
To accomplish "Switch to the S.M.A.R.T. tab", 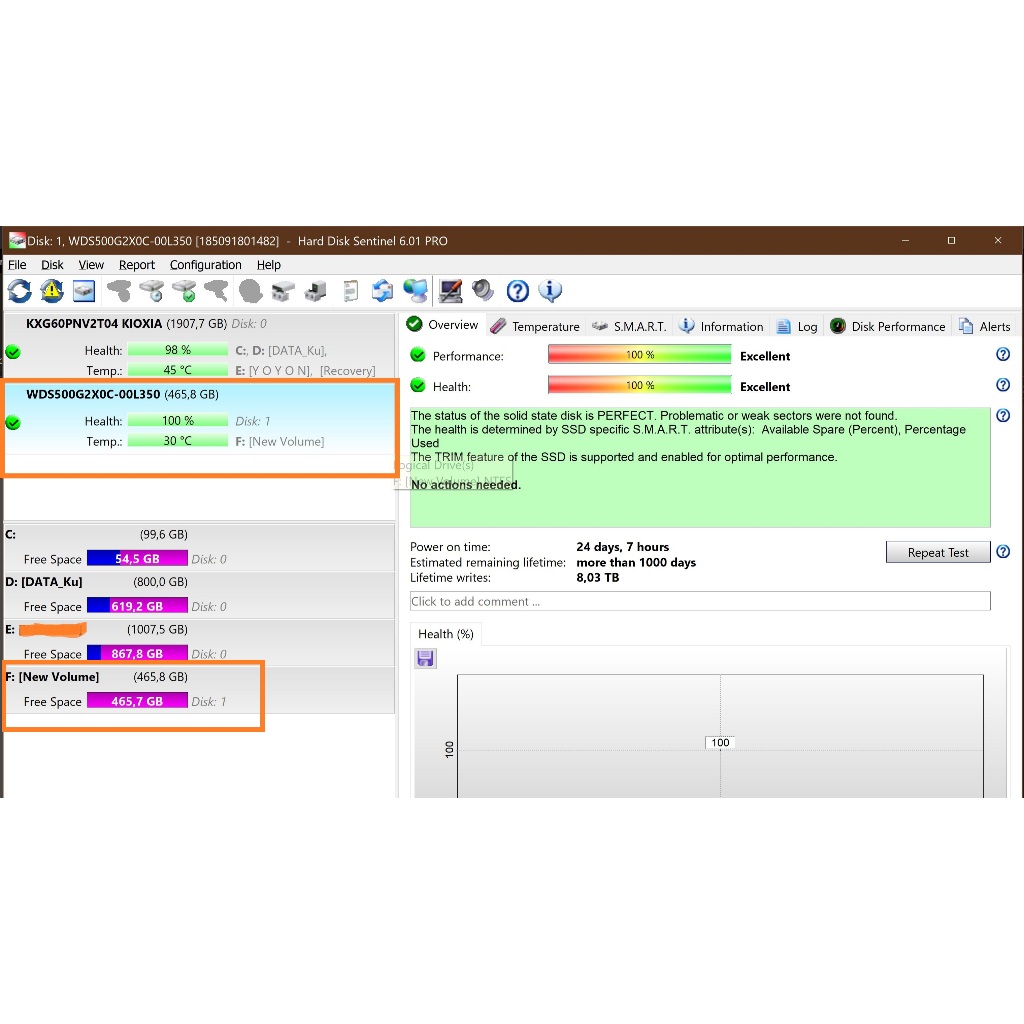I will 629,326.
